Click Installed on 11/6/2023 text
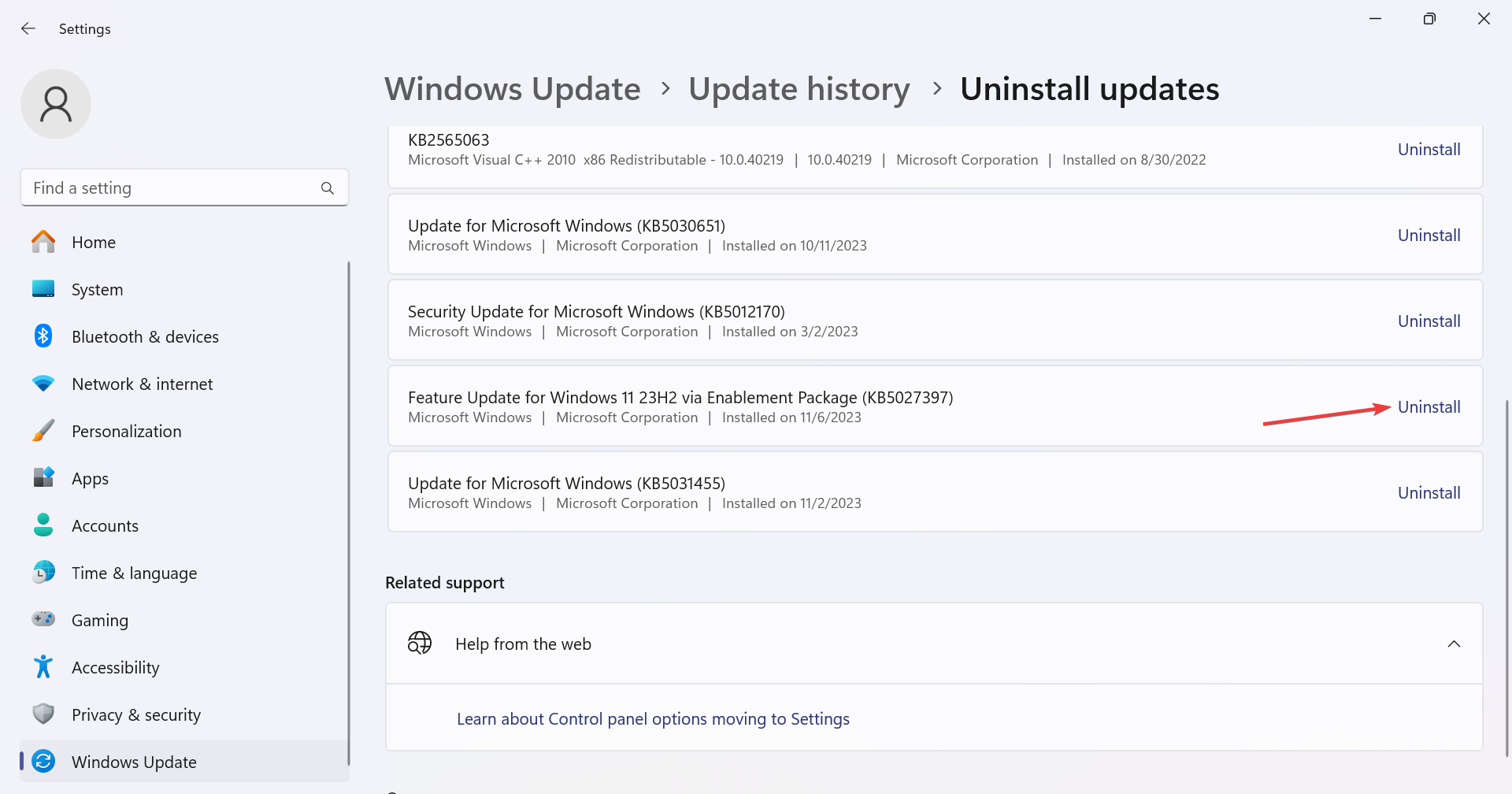 tap(791, 417)
